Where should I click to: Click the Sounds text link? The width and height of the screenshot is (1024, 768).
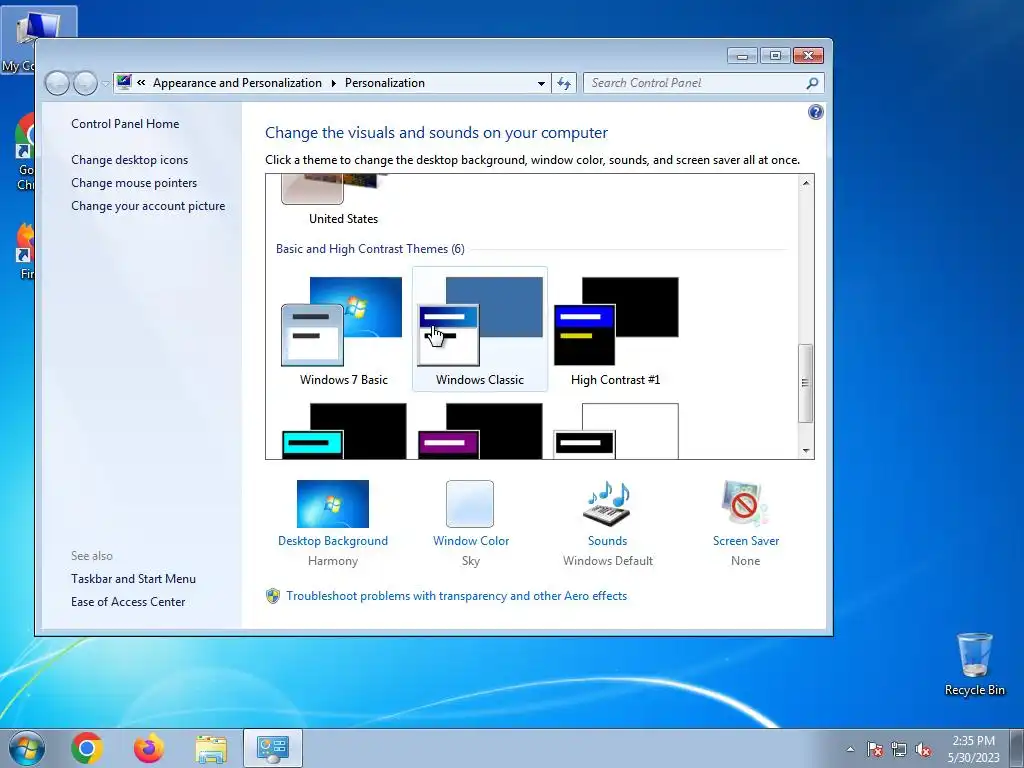[607, 541]
